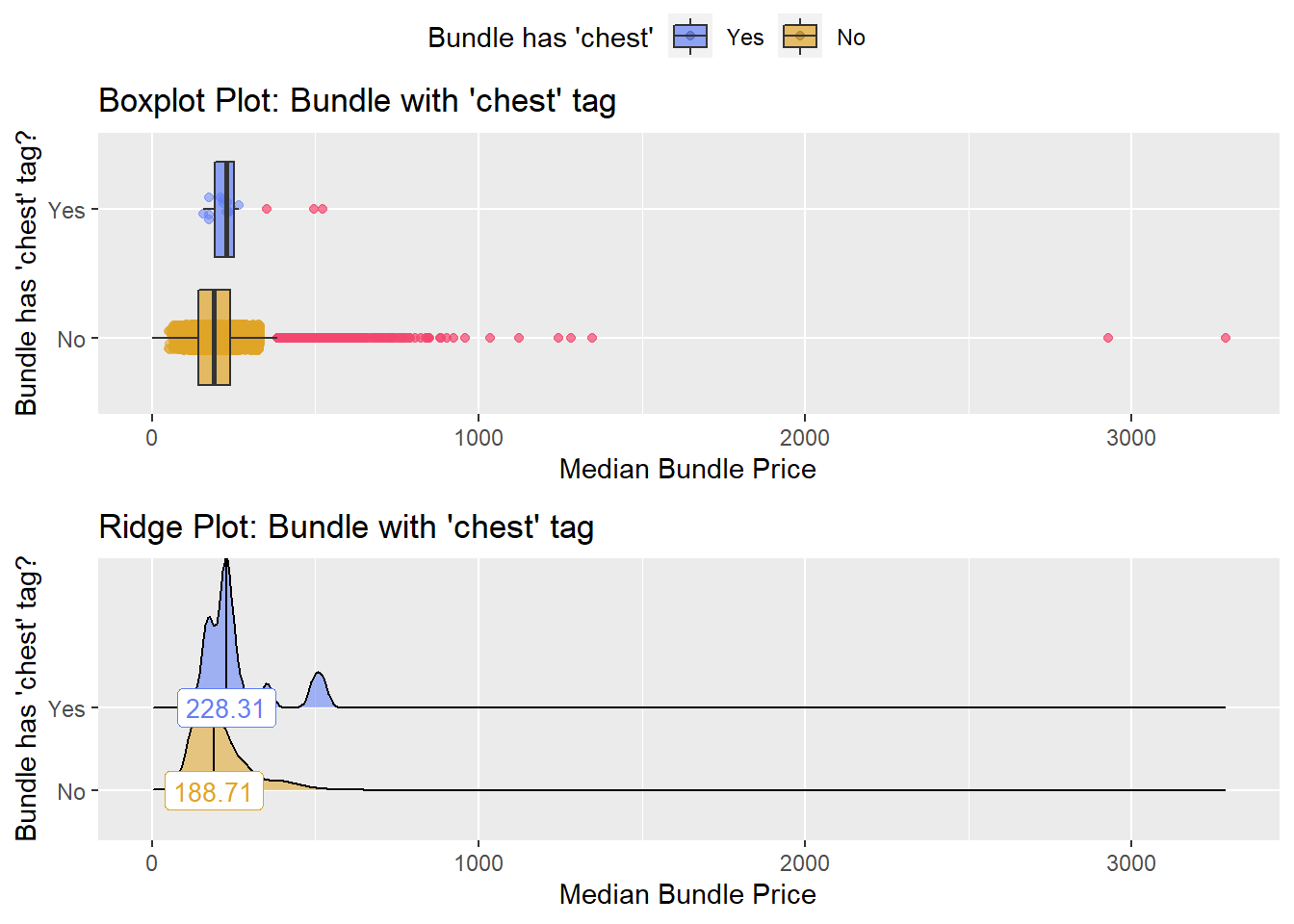Click the rightmost outlier point past 3000
The height and width of the screenshot is (924, 1294).
click(1226, 338)
